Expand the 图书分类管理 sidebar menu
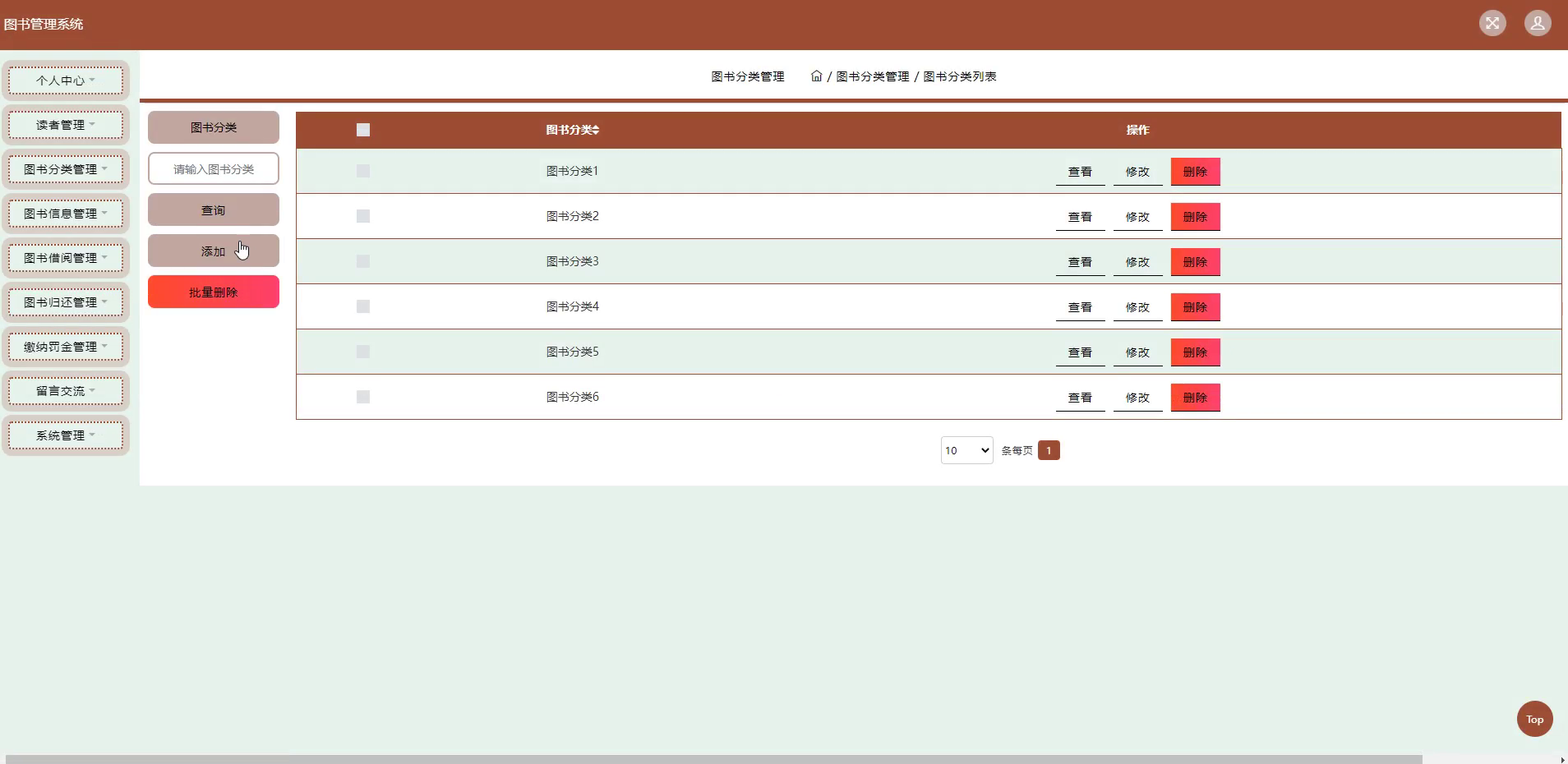Screen dimensions: 1568x764 [66, 169]
